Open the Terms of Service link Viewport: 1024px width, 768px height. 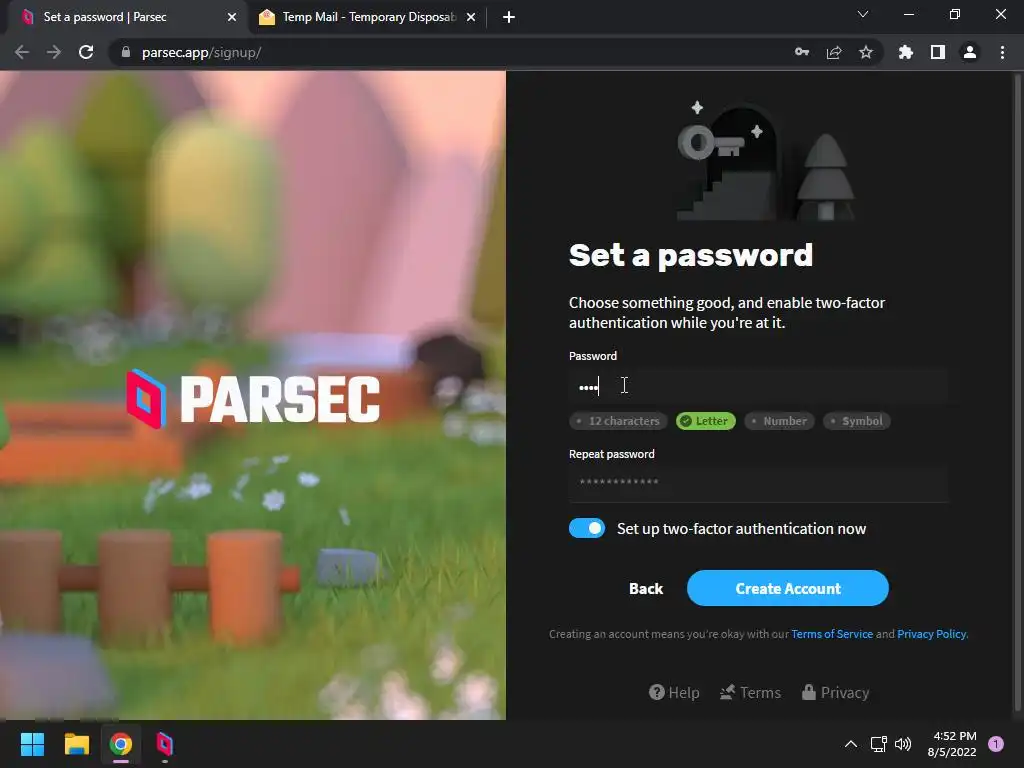coord(832,634)
